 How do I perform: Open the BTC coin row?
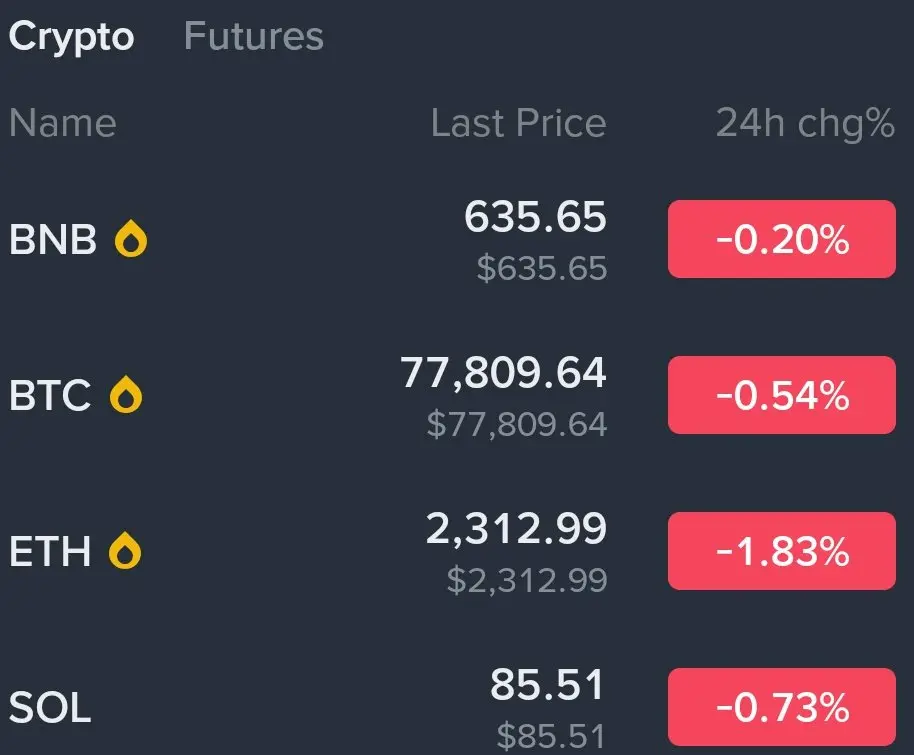pos(50,396)
